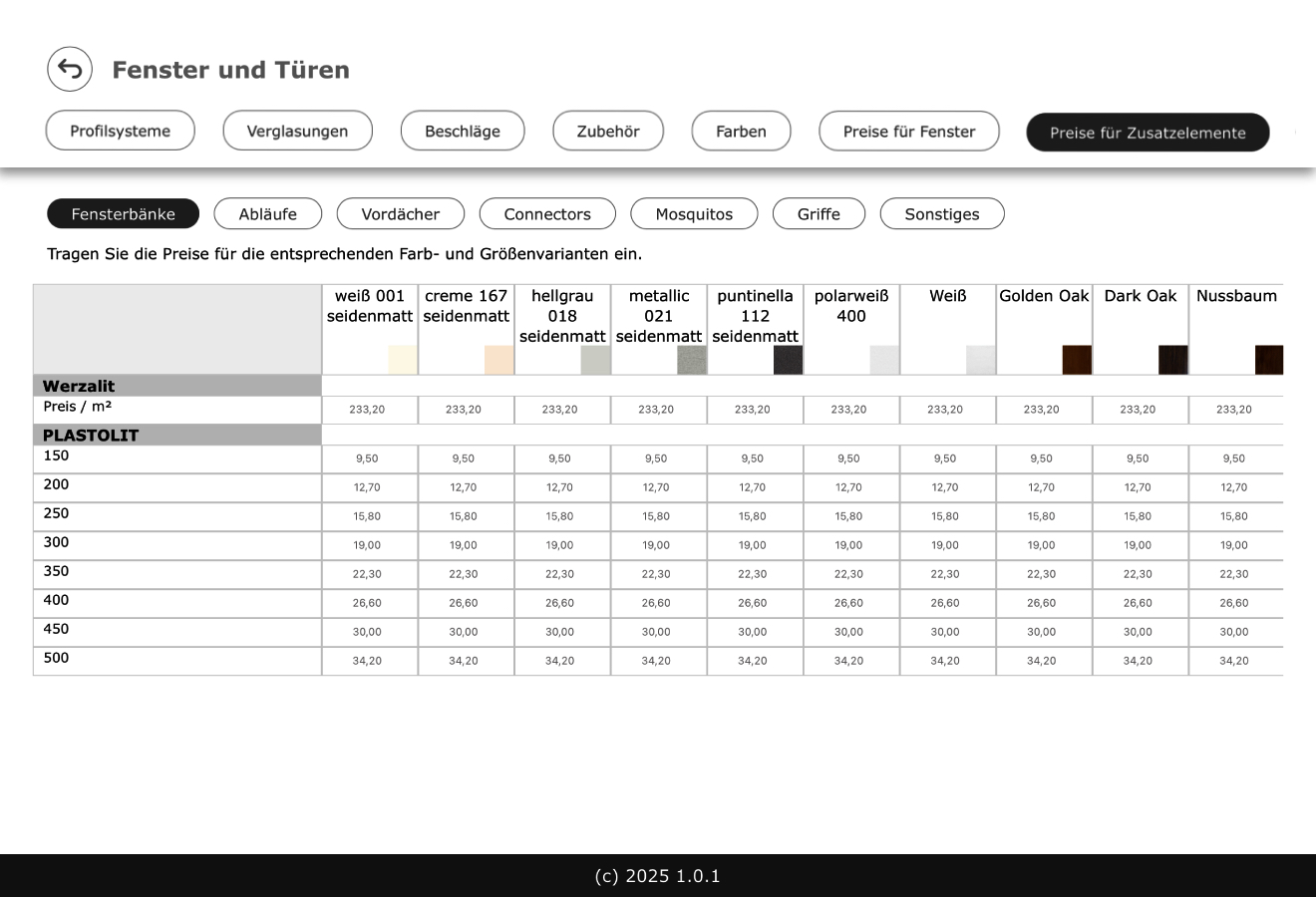Image resolution: width=1316 pixels, height=897 pixels.
Task: Open the Connectors subcategory
Action: (x=546, y=213)
